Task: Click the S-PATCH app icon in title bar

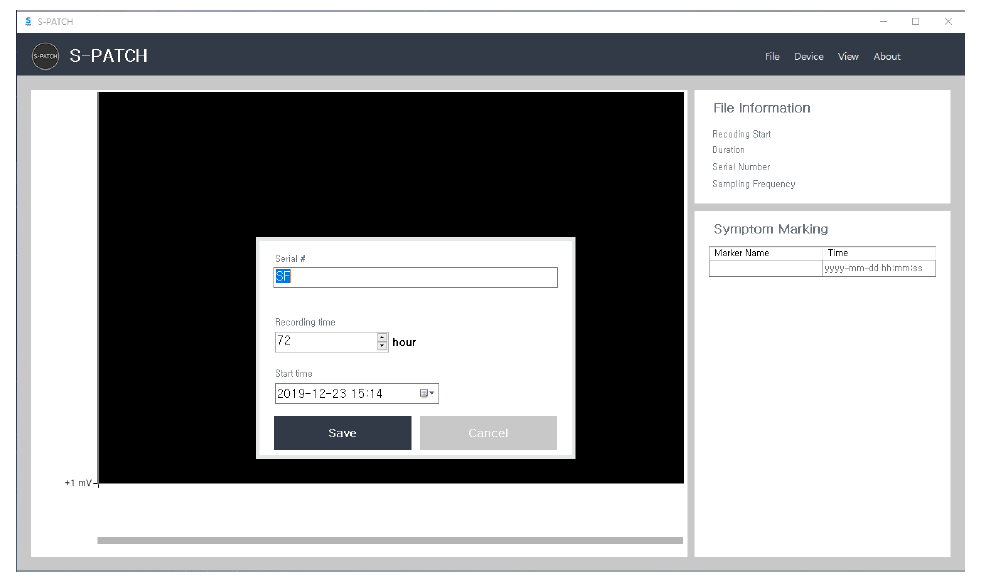Action: click(27, 21)
